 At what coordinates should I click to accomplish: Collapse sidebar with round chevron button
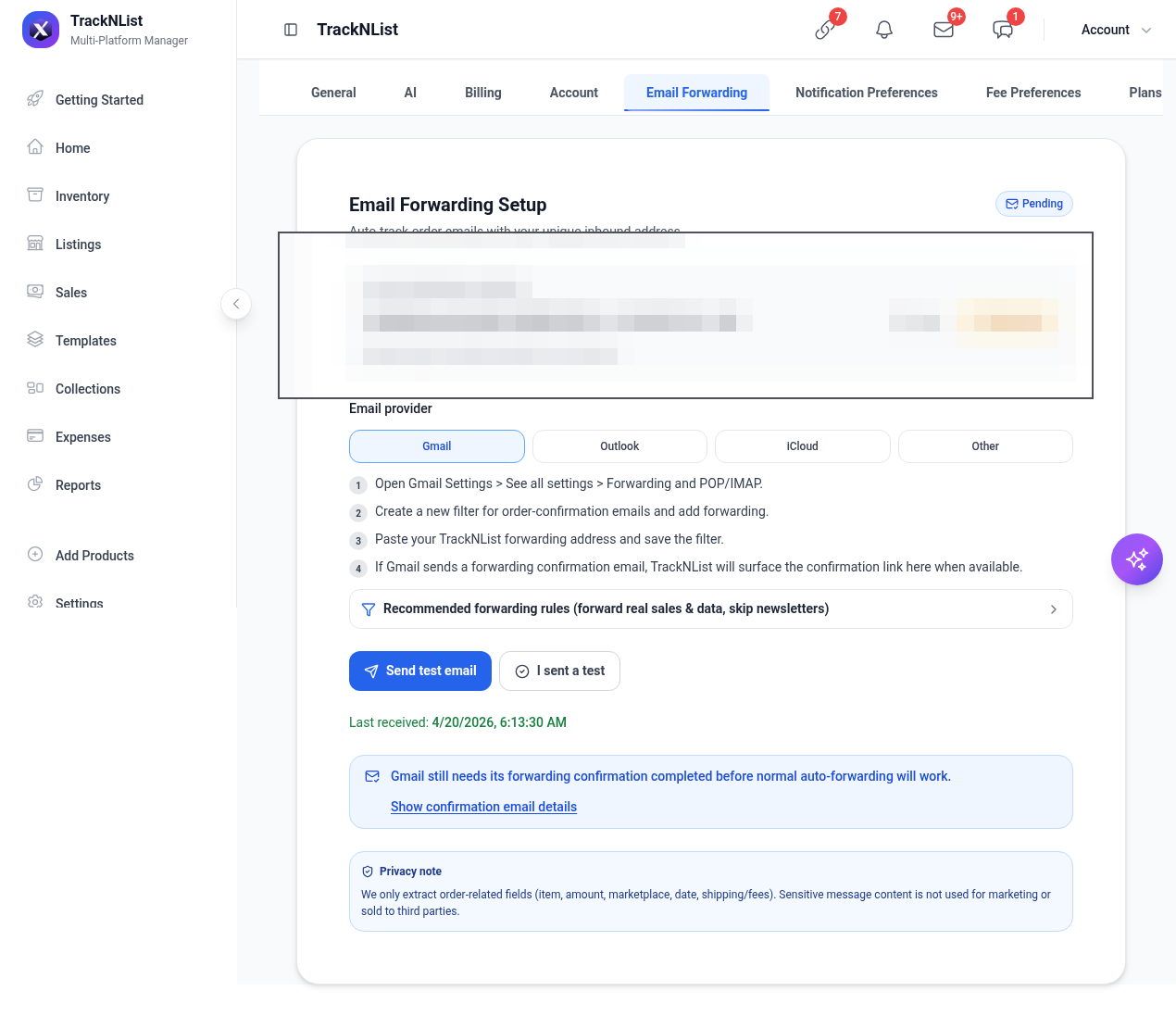click(236, 304)
